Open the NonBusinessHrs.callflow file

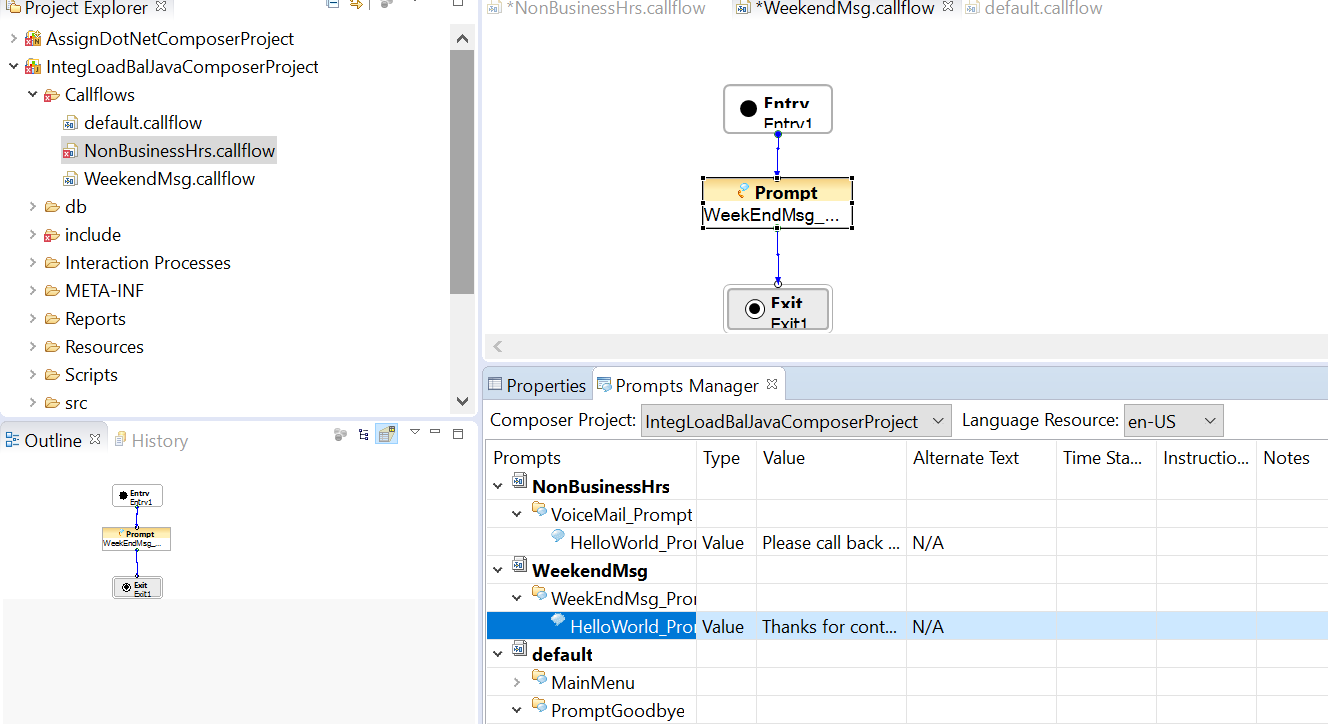[179, 151]
